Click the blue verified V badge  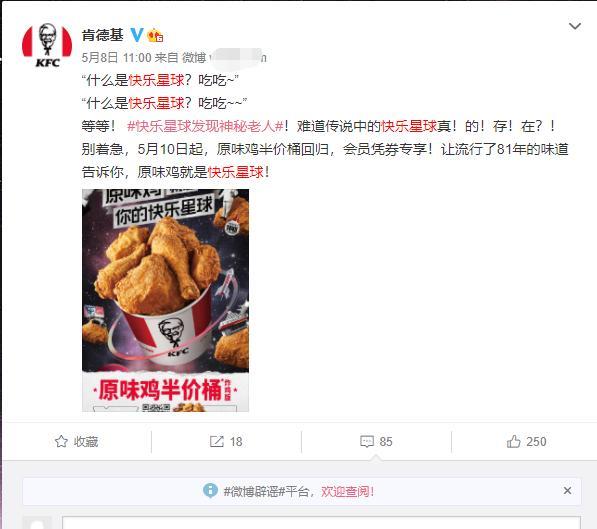[137, 35]
